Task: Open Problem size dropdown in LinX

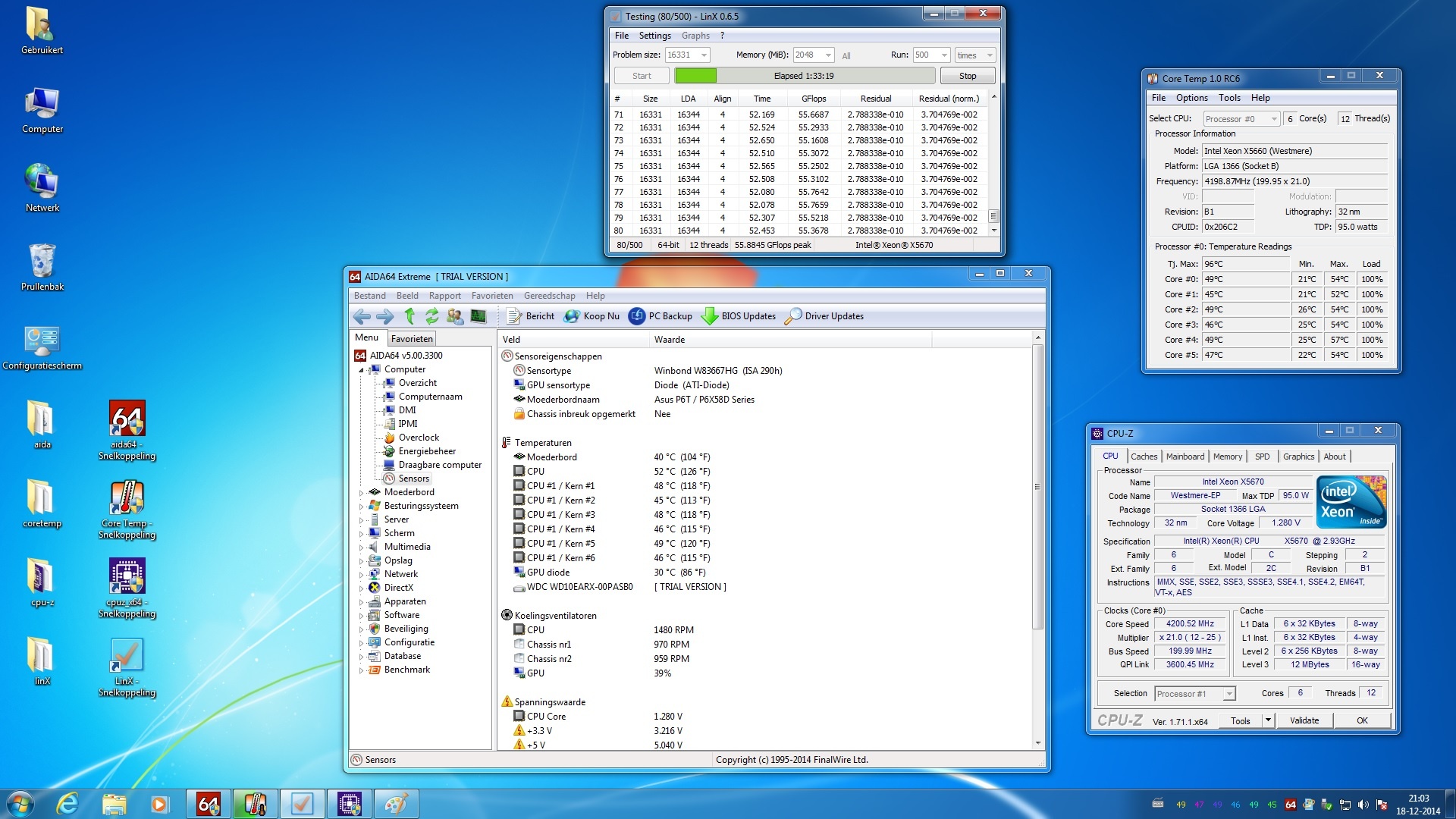Action: [x=704, y=55]
